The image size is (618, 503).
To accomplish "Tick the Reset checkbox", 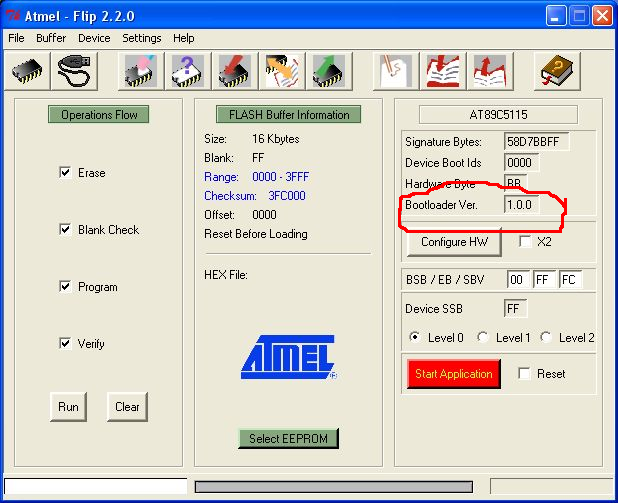I will 524,373.
